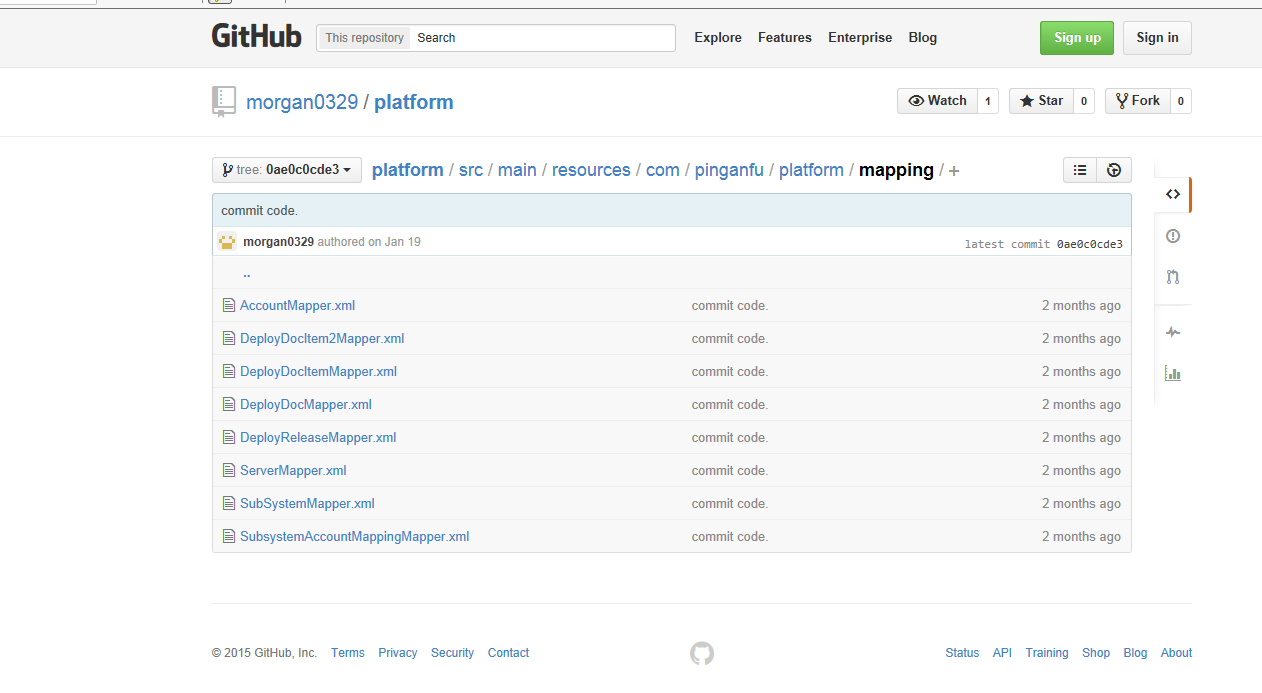Open the Pull requests sidebar icon
The height and width of the screenshot is (693, 1262).
click(1173, 277)
